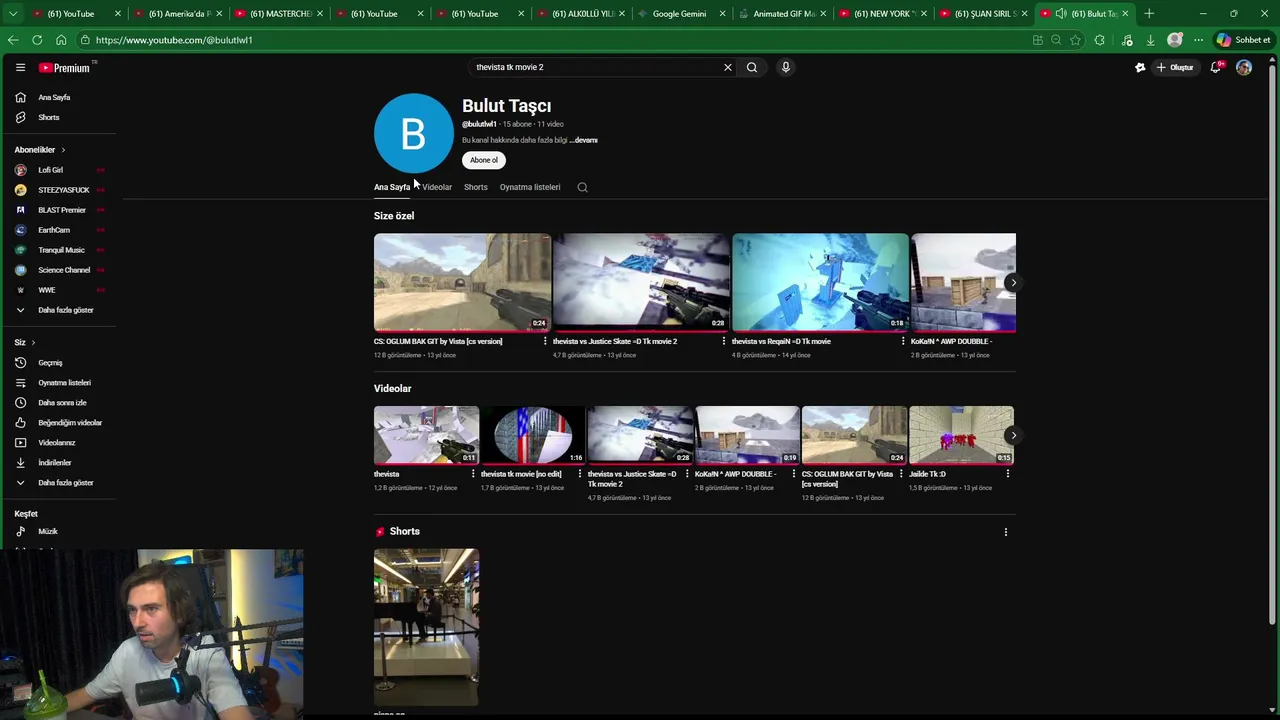Select the Ana Sayfa channel tab

point(391,187)
